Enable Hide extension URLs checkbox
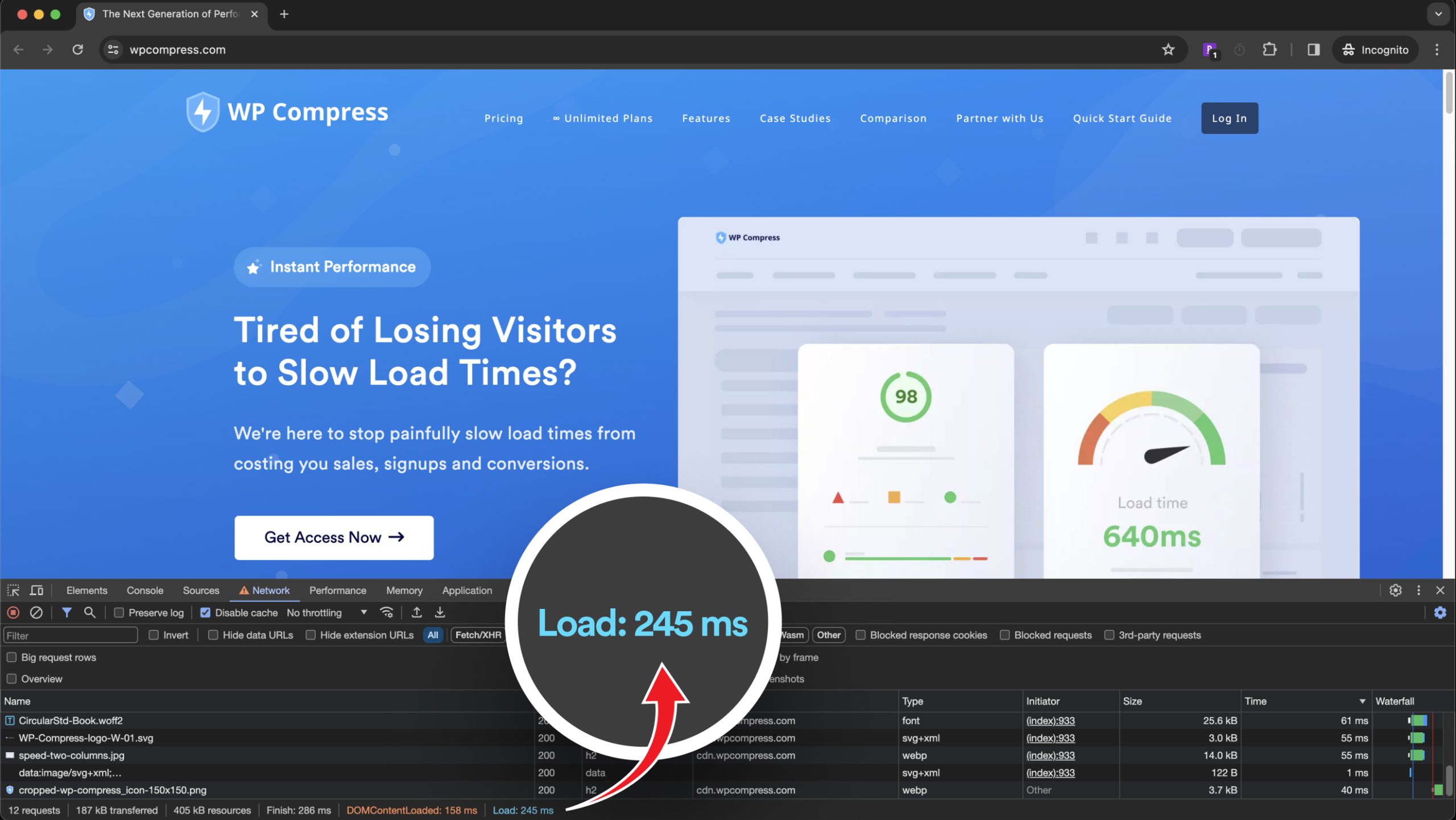1456x820 pixels. point(311,634)
